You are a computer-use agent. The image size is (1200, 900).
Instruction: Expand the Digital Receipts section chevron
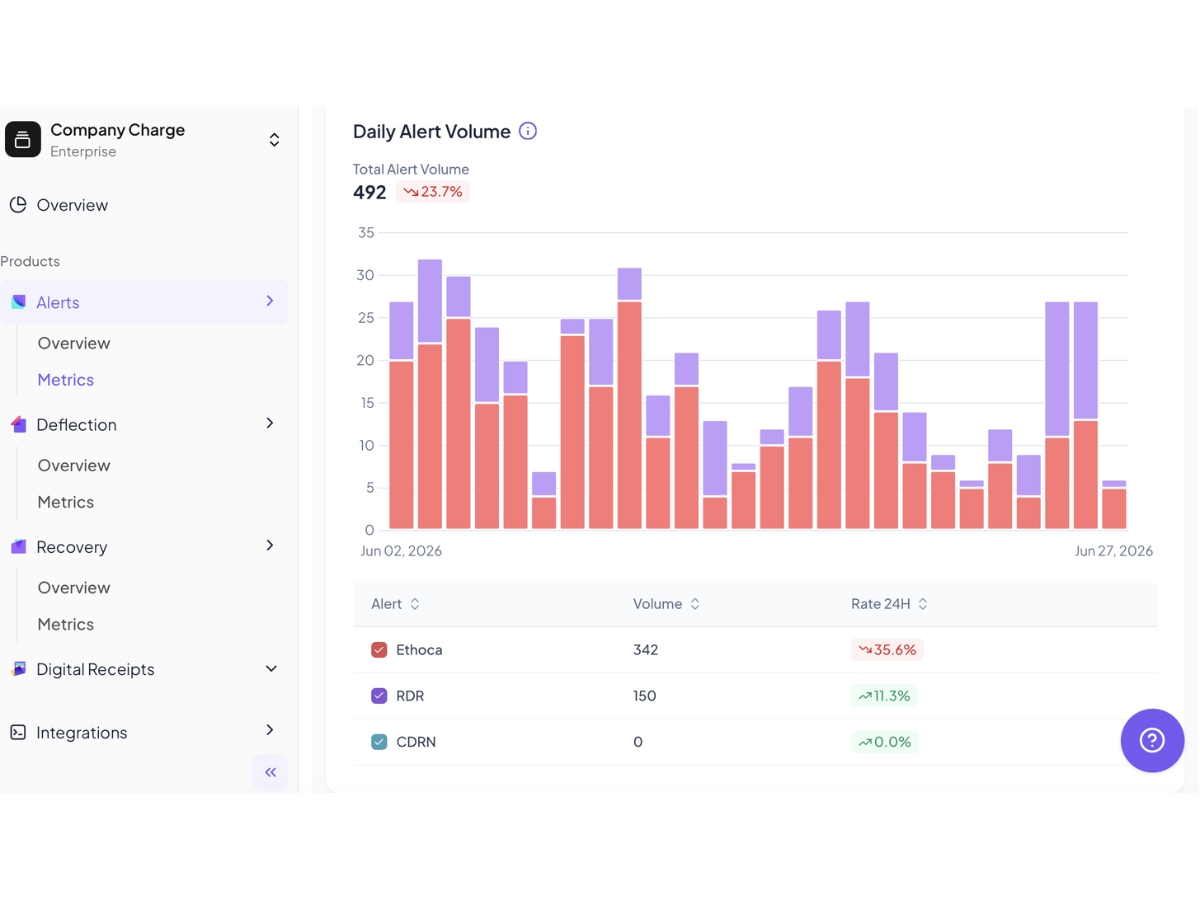(271, 669)
